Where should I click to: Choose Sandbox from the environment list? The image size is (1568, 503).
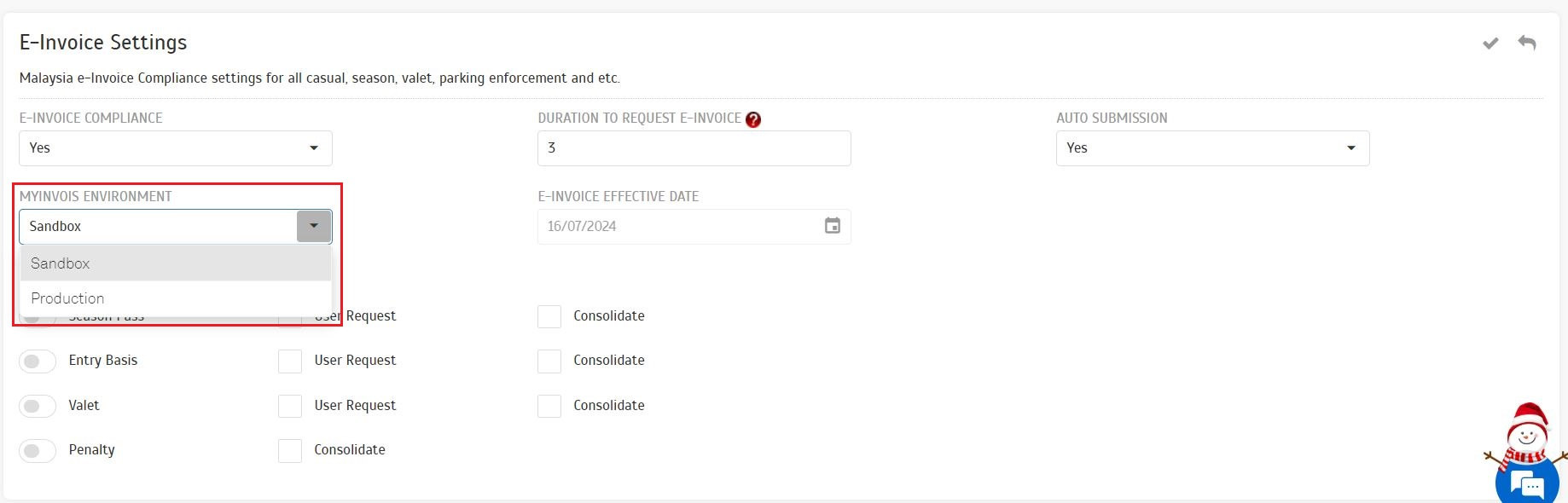[176, 263]
